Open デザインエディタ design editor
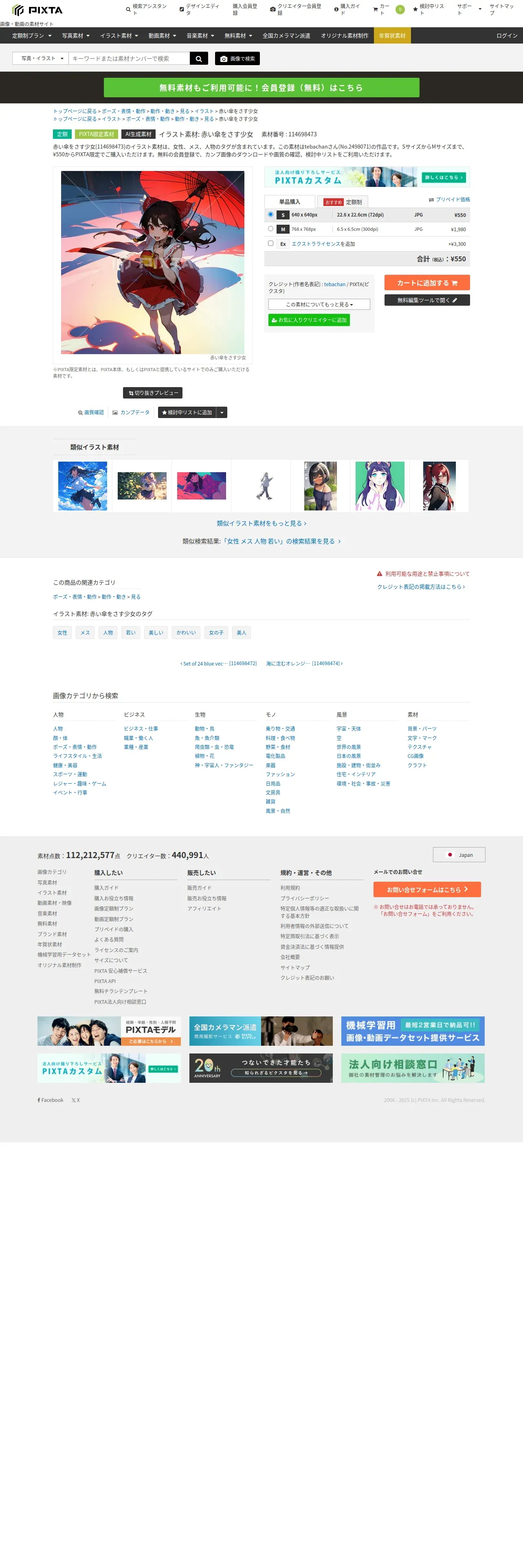This screenshot has width=523, height=1568. (x=200, y=10)
